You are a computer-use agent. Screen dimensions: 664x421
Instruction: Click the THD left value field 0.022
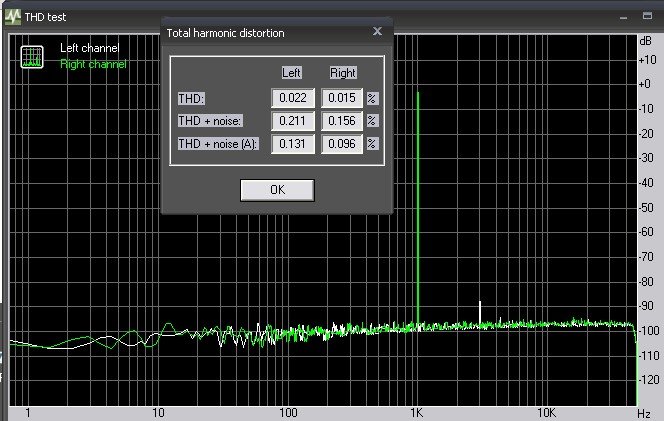coord(293,98)
